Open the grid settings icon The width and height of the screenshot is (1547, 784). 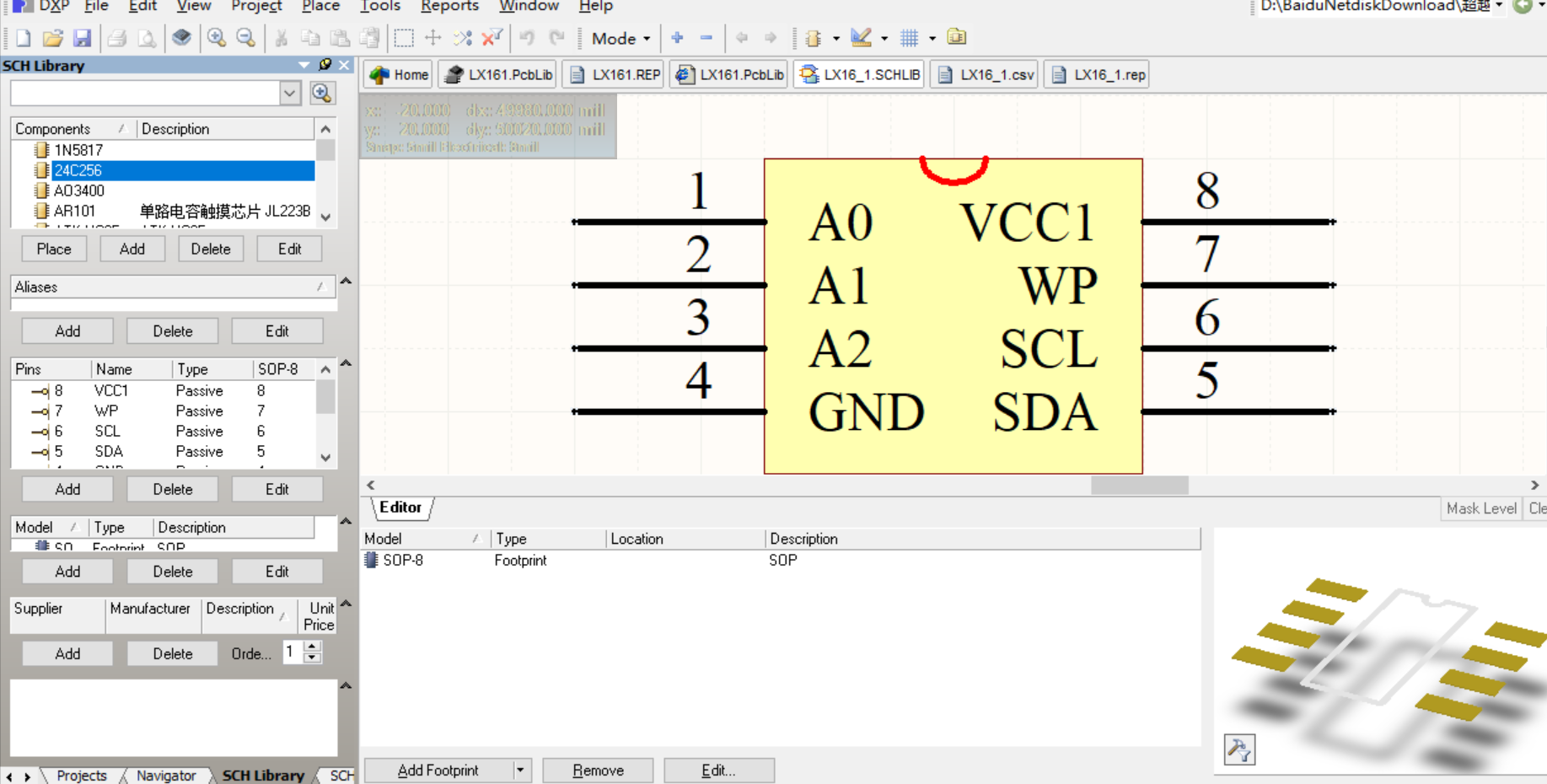point(909,38)
